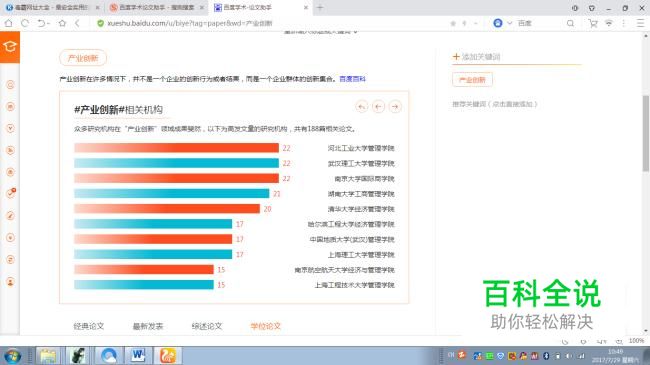
Task: Click the return curved-arrow icon in chart header
Action: coord(361,107)
